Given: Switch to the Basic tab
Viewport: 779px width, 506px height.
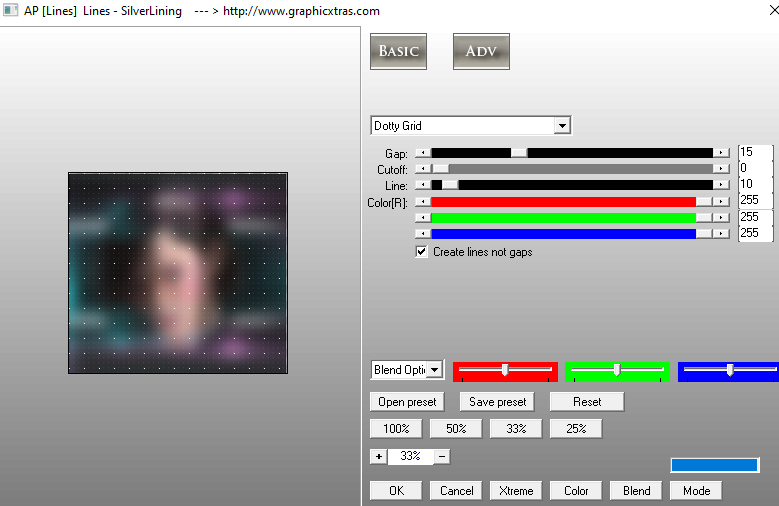Looking at the screenshot, I should [398, 51].
